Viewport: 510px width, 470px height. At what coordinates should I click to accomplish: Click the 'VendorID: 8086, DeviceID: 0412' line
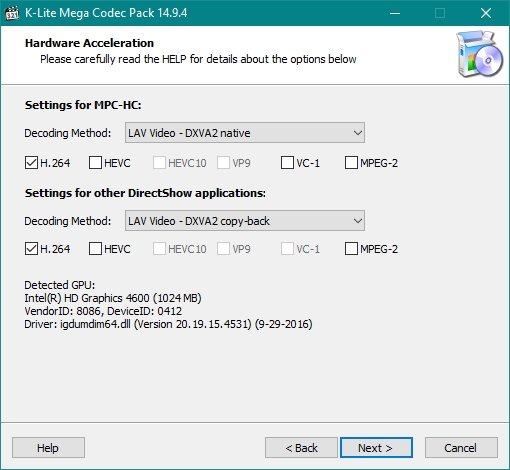point(103,311)
